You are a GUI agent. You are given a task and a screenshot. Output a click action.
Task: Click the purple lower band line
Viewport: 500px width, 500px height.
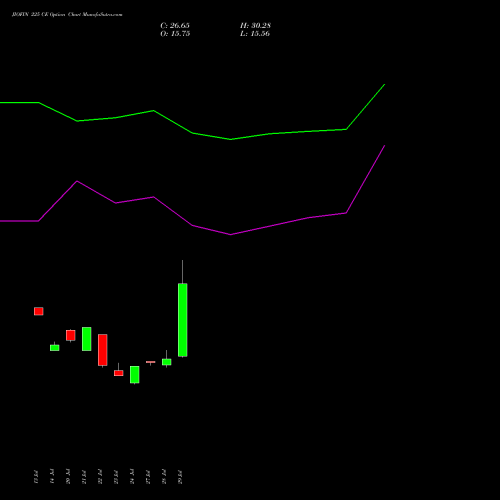click(192, 226)
